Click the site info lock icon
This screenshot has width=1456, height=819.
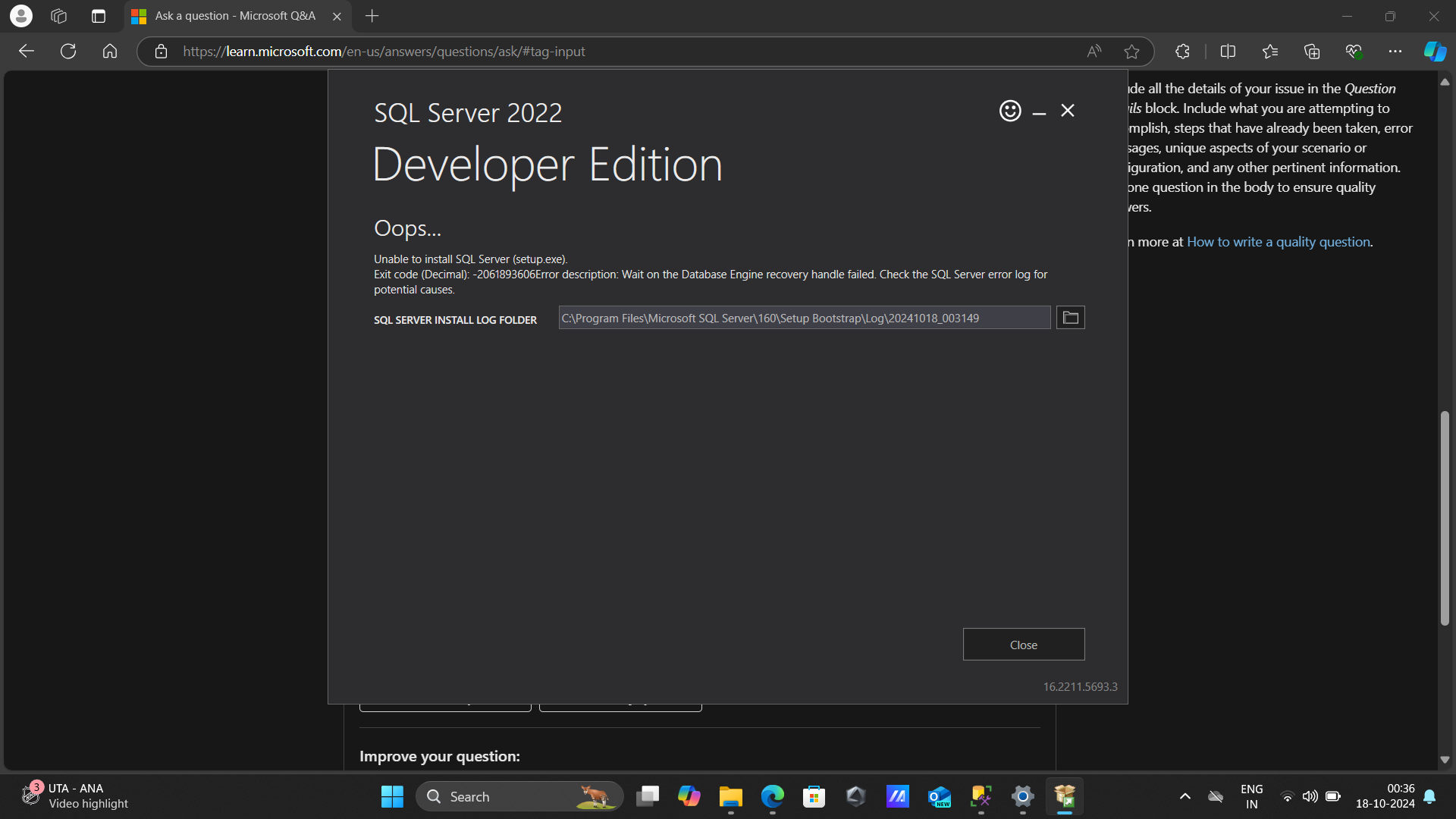pos(161,52)
